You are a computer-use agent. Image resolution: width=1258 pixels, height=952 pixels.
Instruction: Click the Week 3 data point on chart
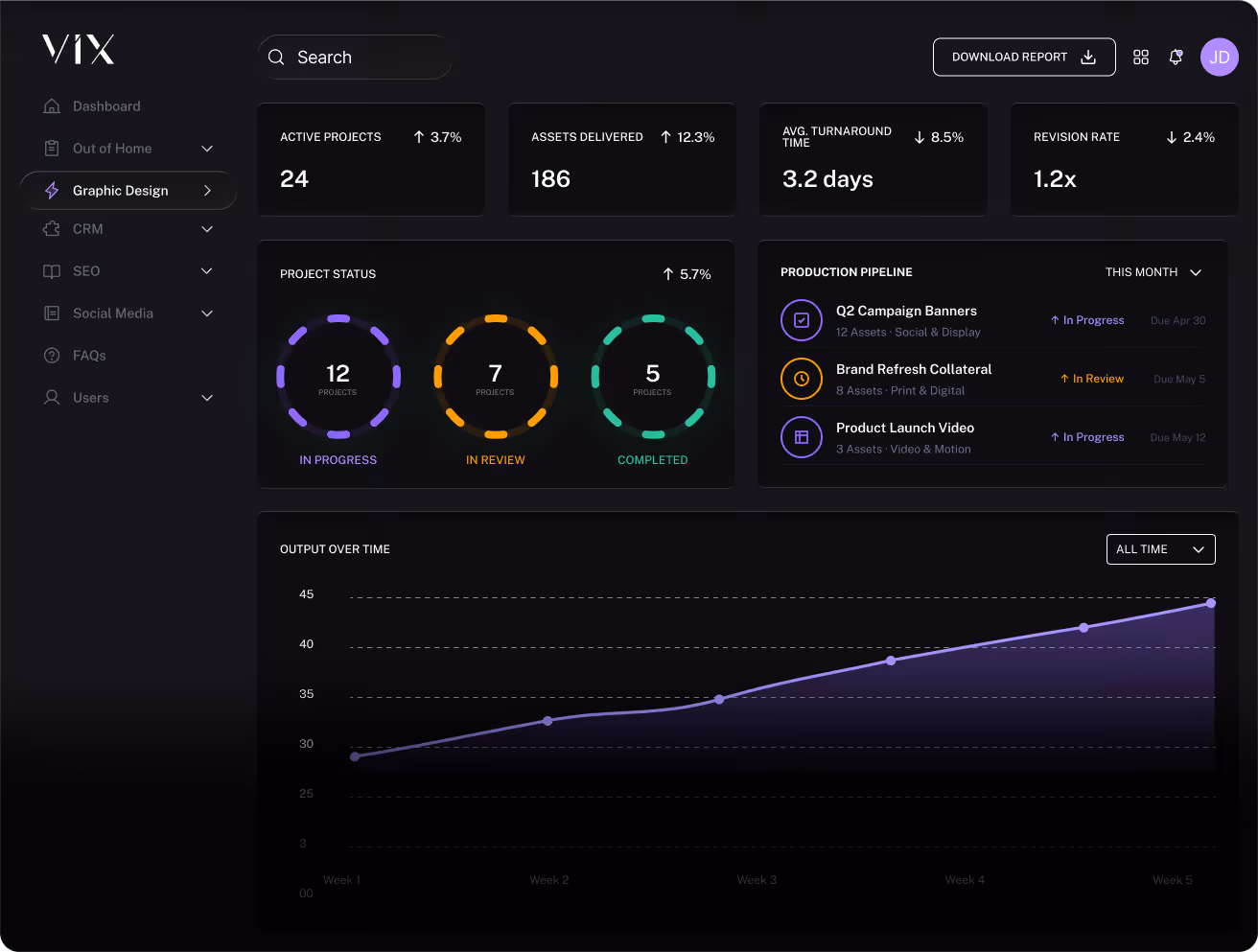[719, 699]
